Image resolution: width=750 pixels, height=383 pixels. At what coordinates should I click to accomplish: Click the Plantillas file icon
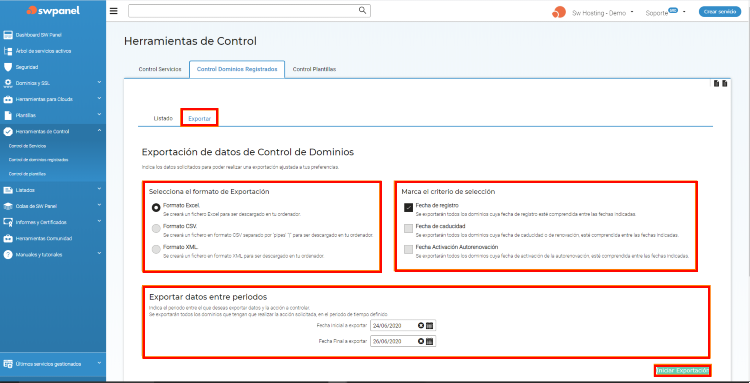click(x=8, y=115)
